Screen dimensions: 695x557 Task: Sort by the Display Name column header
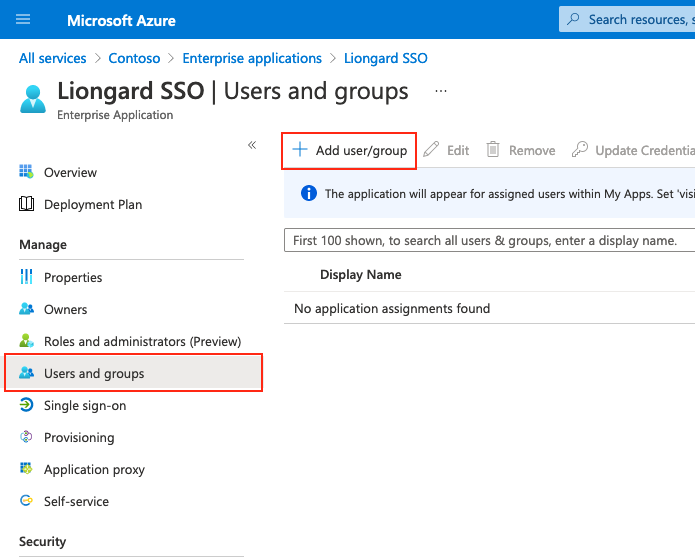[360, 275]
